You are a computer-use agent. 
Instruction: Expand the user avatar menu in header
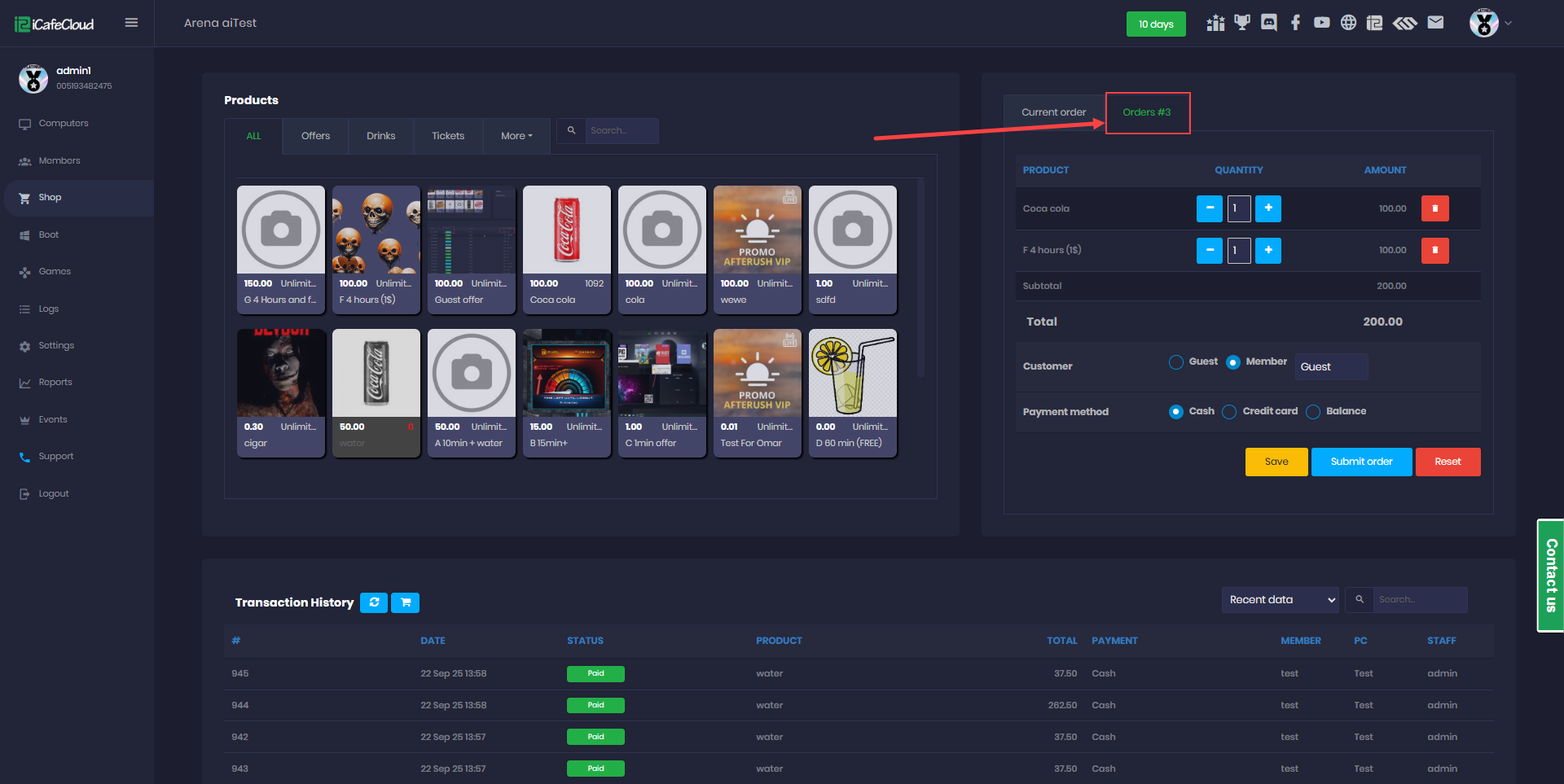(x=1491, y=23)
